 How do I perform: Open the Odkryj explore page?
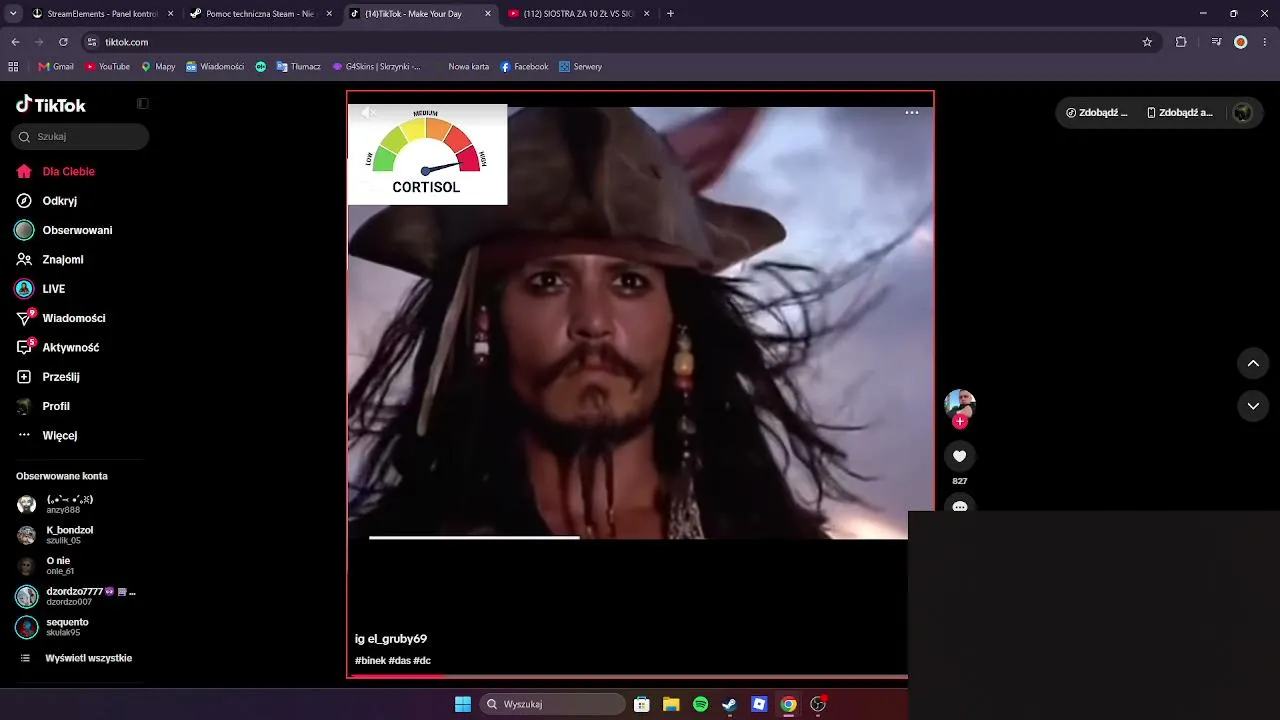(47, 201)
